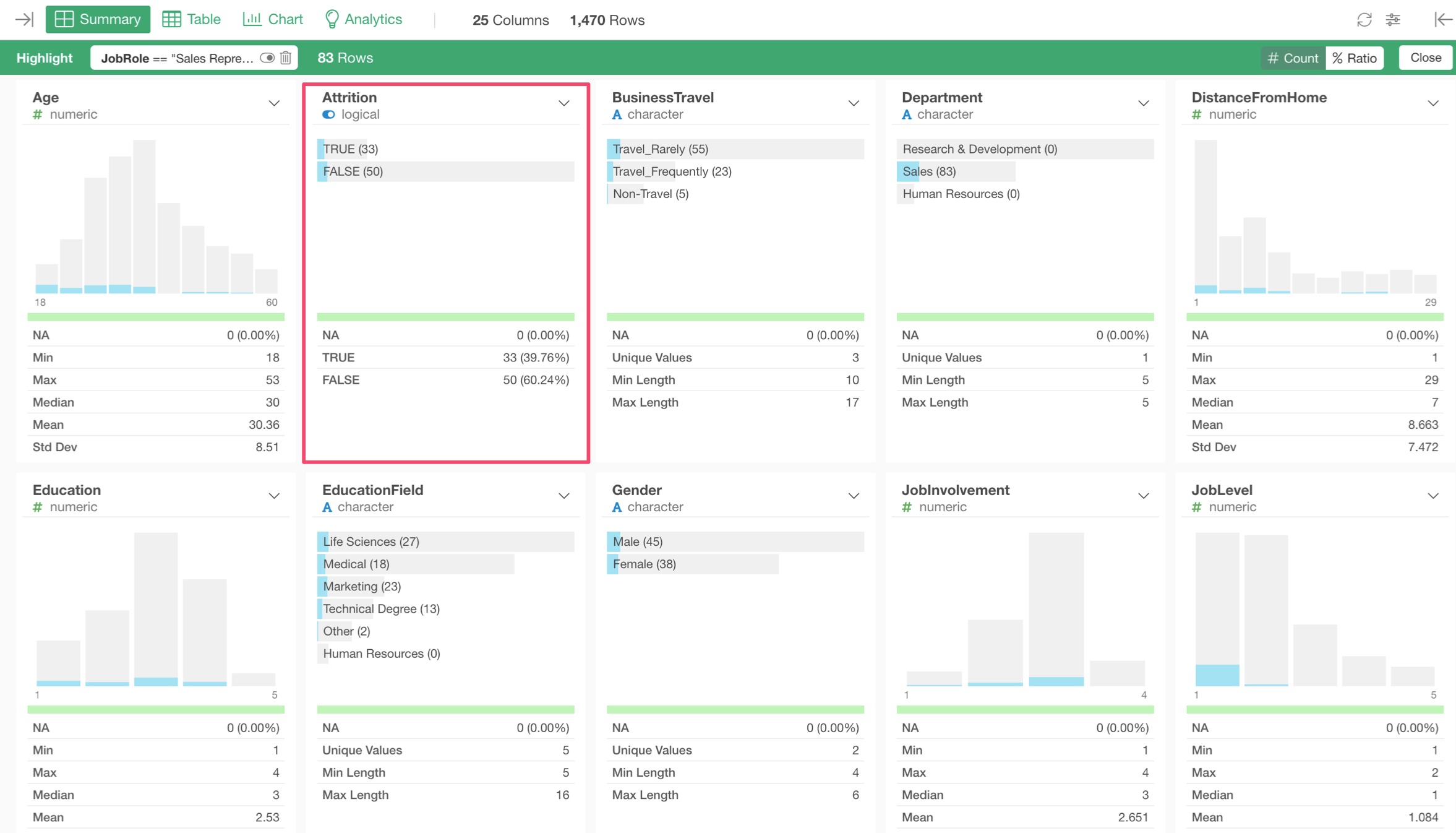Screen dimensions: 1456x833
Task: Switch to the Table tab
Action: pyautogui.click(x=192, y=20)
